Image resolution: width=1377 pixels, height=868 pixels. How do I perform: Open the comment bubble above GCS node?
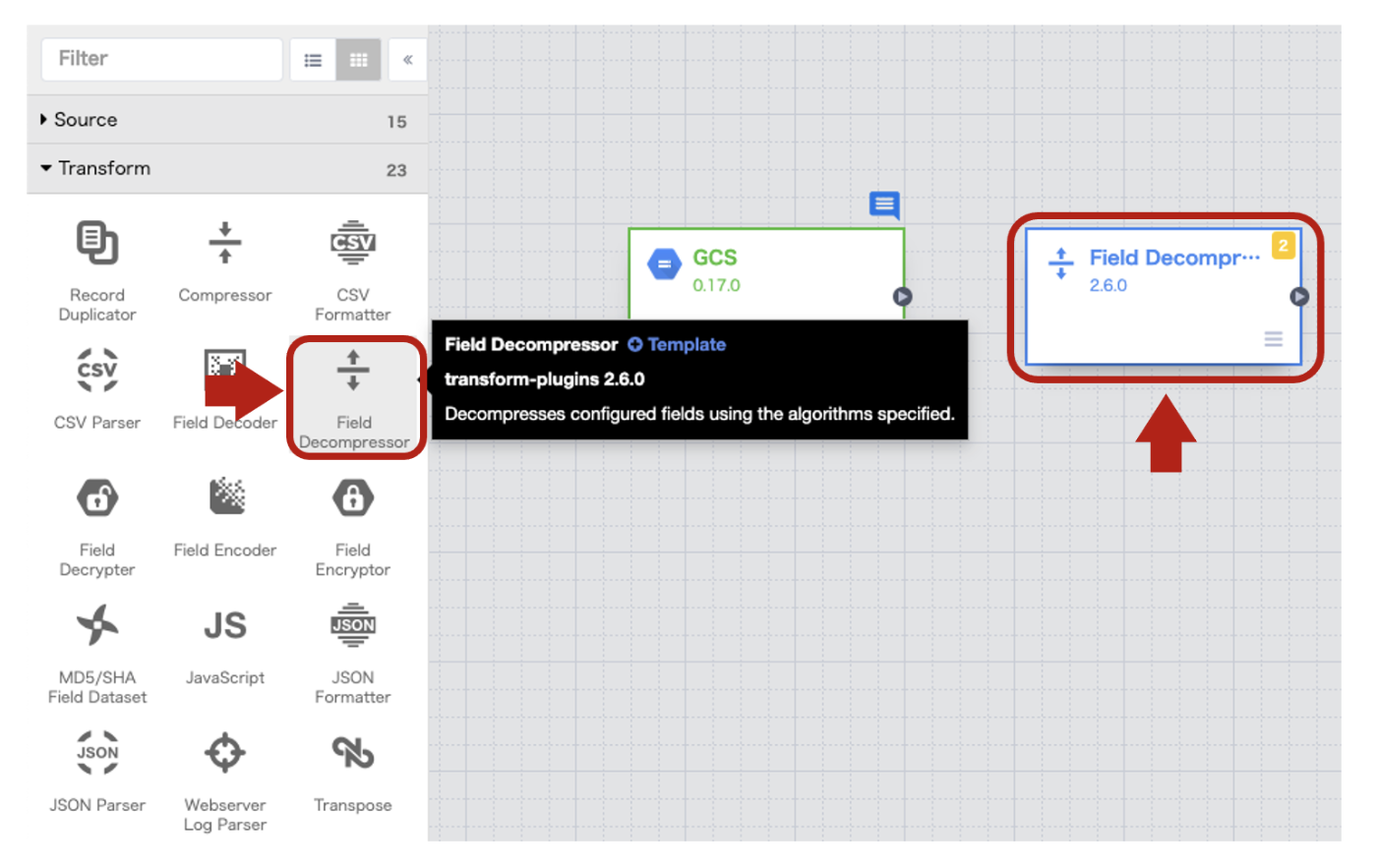pyautogui.click(x=884, y=204)
